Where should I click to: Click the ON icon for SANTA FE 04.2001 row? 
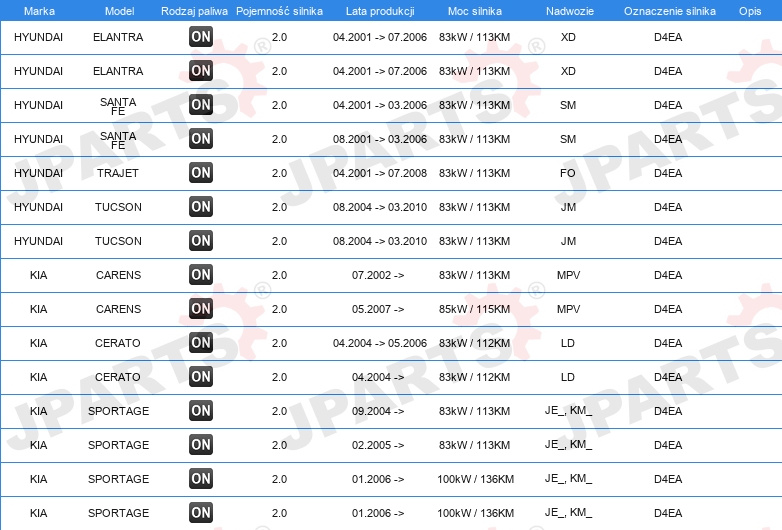[201, 105]
